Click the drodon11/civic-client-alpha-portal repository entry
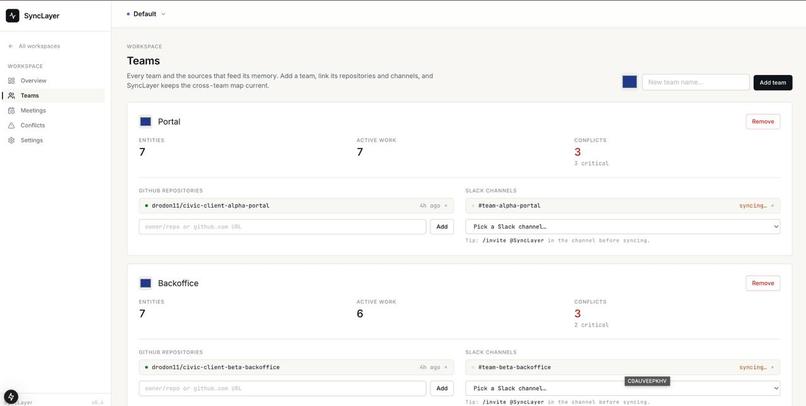The width and height of the screenshot is (806, 406). click(x=296, y=206)
